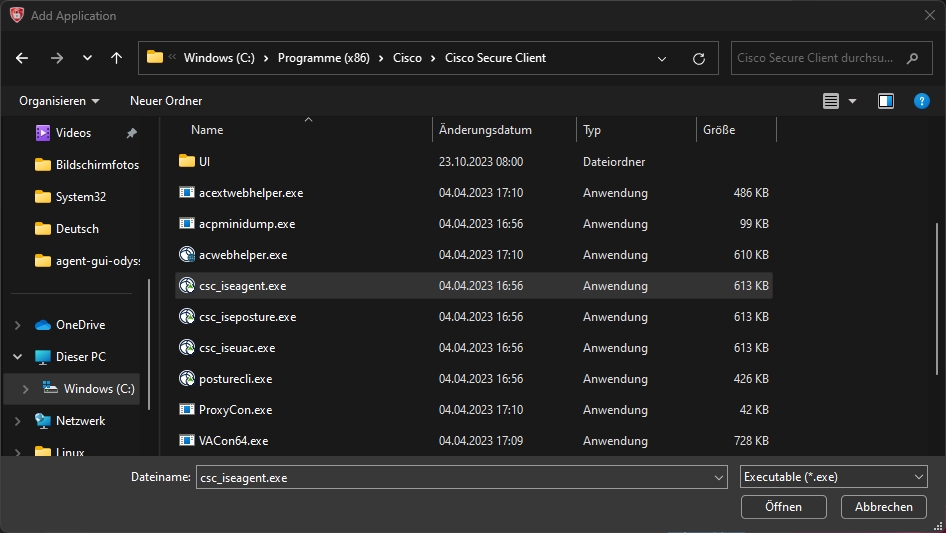The width and height of the screenshot is (946, 533).
Task: Select the UI folder icon
Action: (187, 161)
